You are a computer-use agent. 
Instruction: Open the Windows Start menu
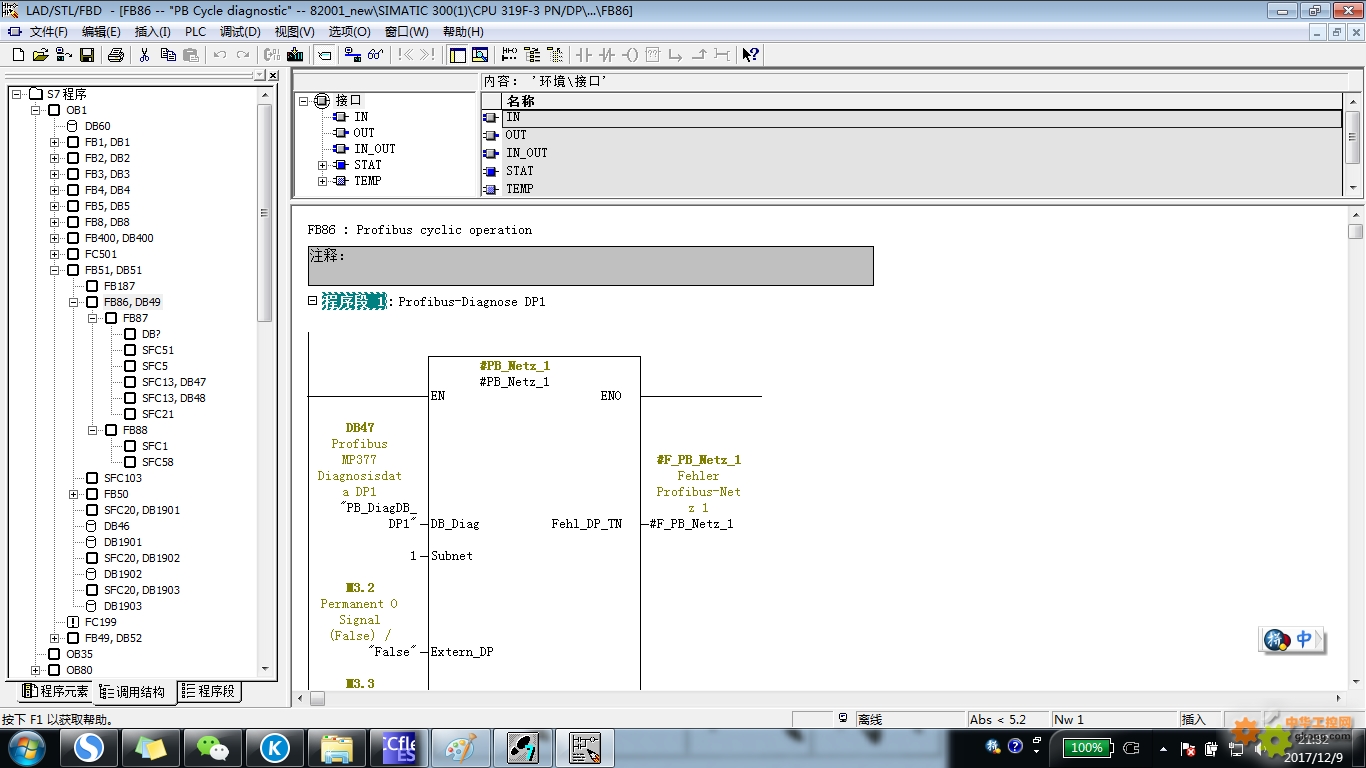click(x=25, y=747)
